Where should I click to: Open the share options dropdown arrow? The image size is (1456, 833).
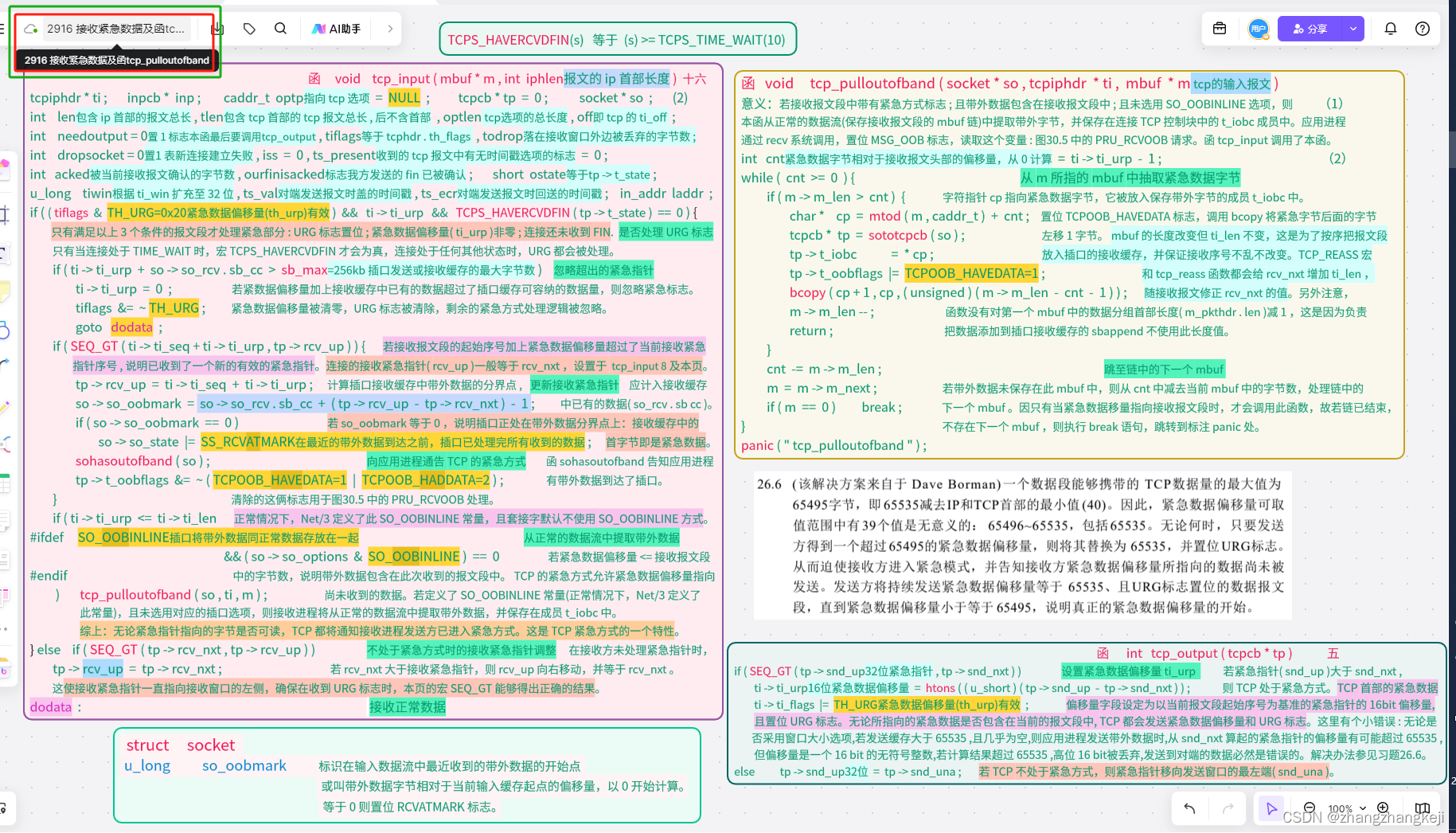coord(1353,29)
